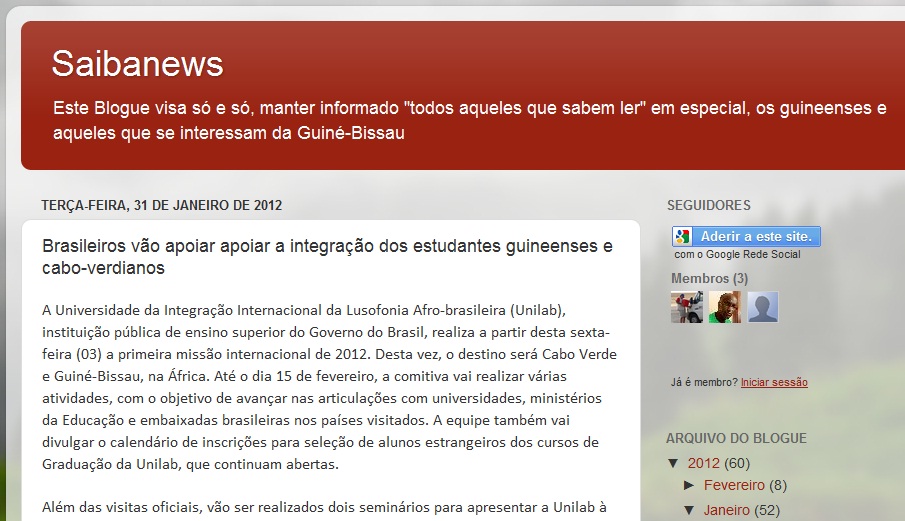Image resolution: width=905 pixels, height=521 pixels.
Task: Click the 'Seguidores' widget heading
Action: coord(708,205)
